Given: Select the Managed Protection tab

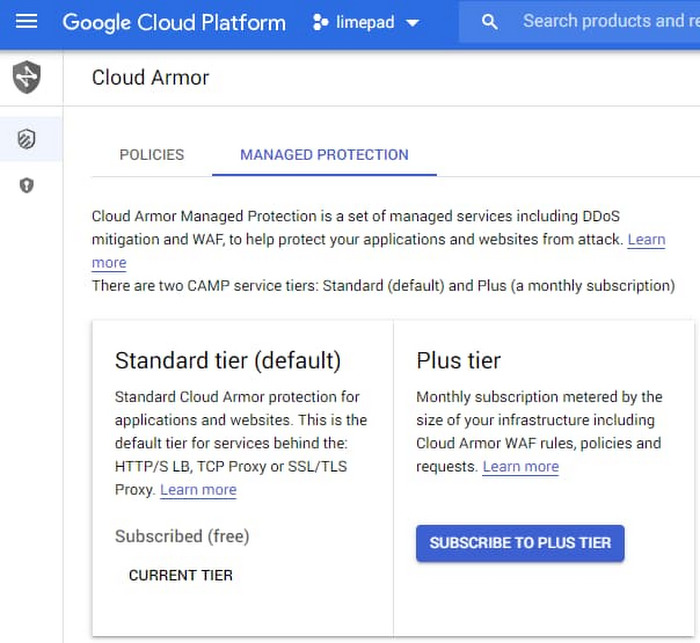Looking at the screenshot, I should 324,155.
